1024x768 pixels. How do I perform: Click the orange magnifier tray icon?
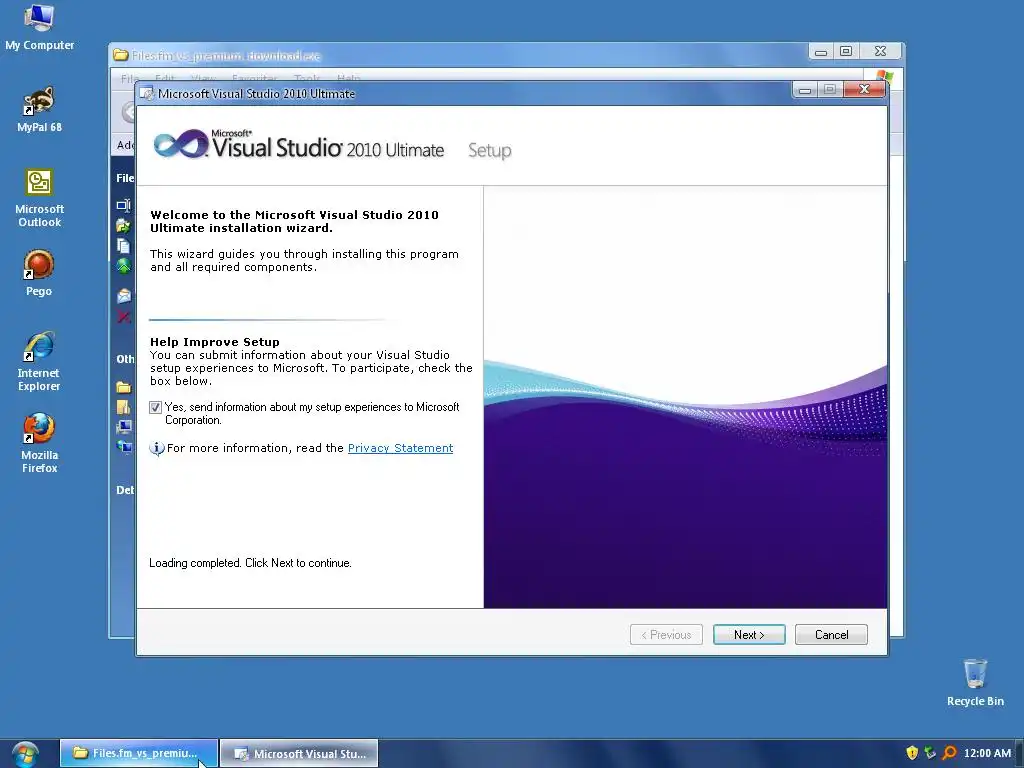click(x=950, y=753)
